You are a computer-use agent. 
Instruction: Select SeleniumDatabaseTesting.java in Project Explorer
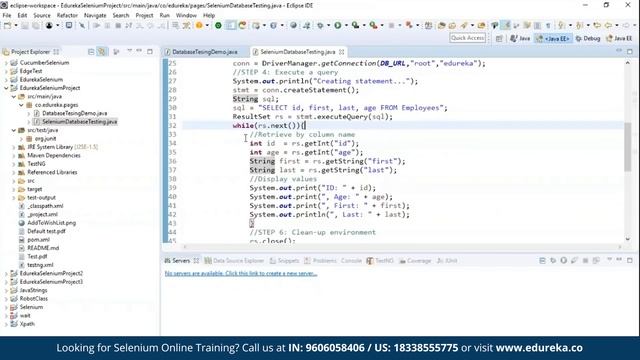79,122
